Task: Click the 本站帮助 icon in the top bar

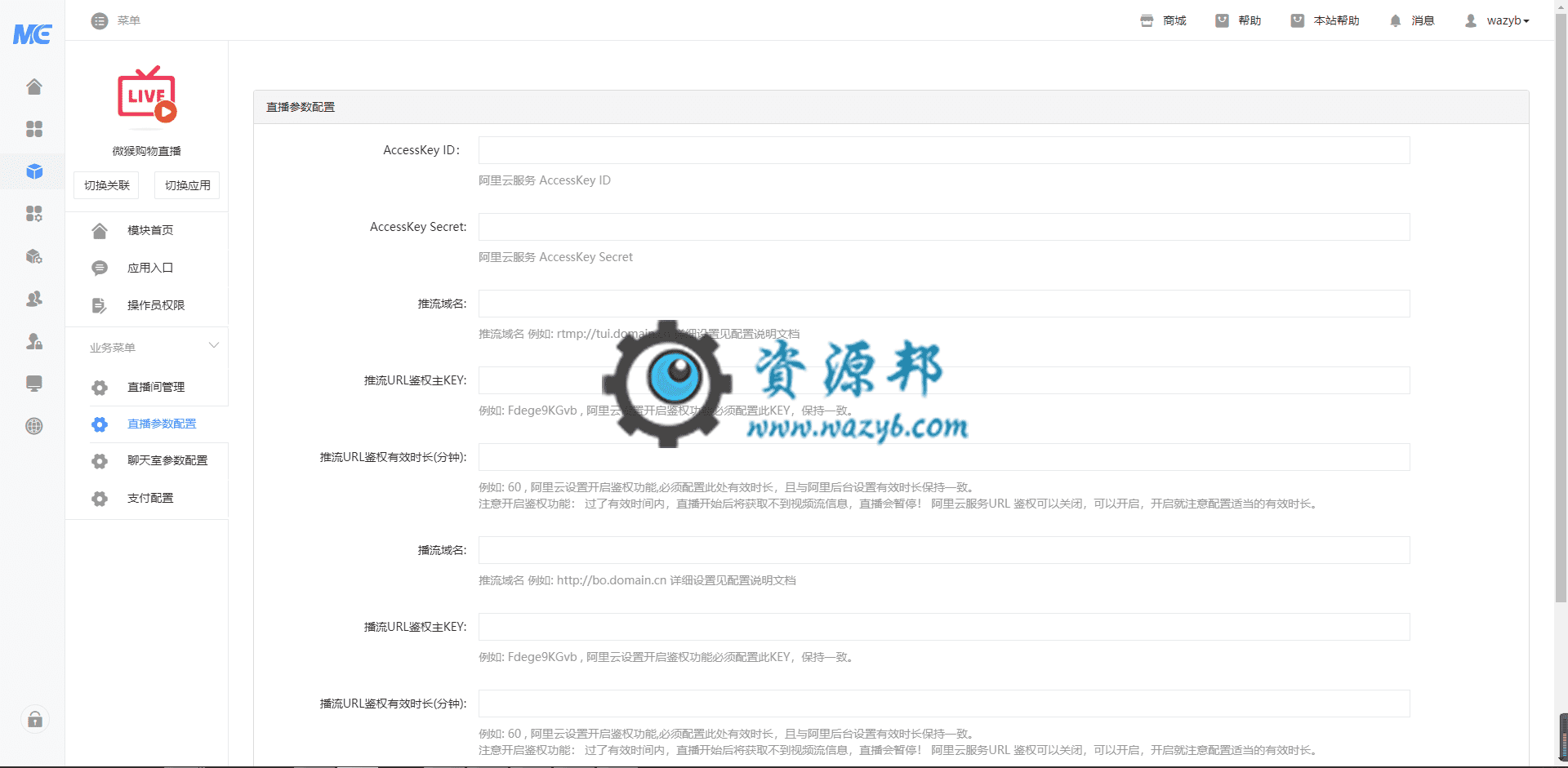Action: click(1297, 20)
